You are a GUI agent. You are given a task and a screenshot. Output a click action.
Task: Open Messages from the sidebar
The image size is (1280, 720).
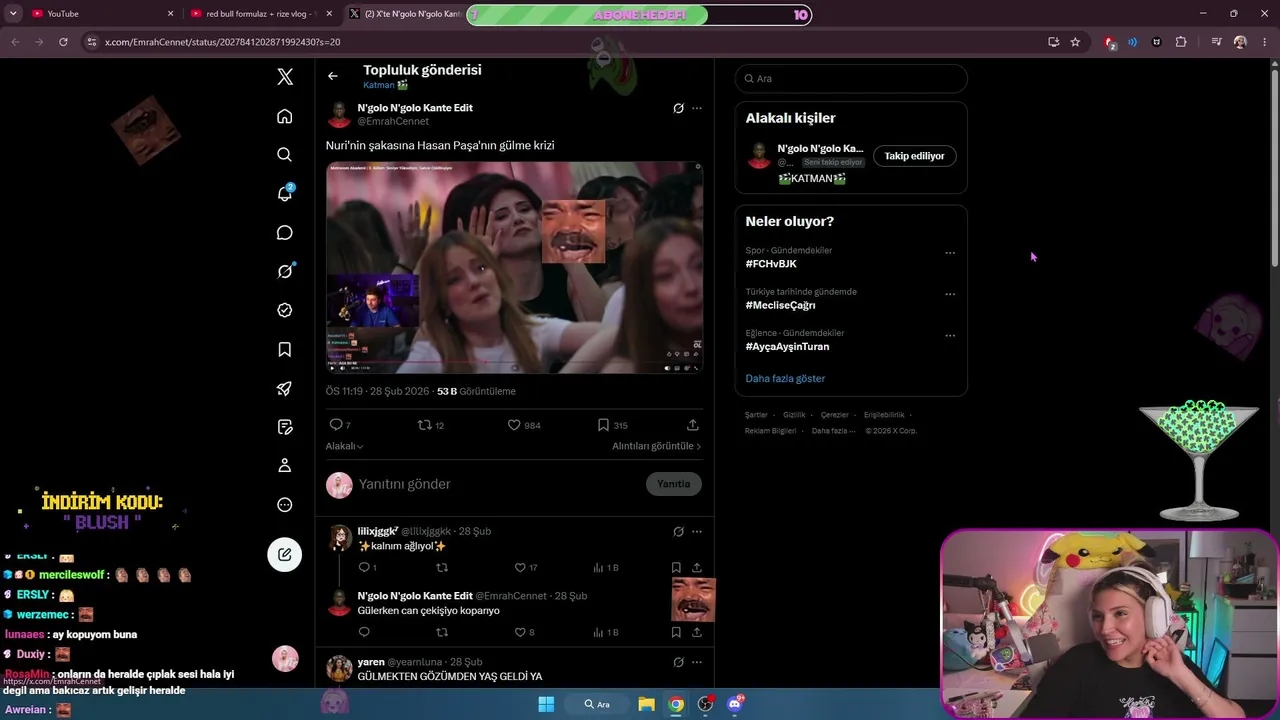(285, 233)
